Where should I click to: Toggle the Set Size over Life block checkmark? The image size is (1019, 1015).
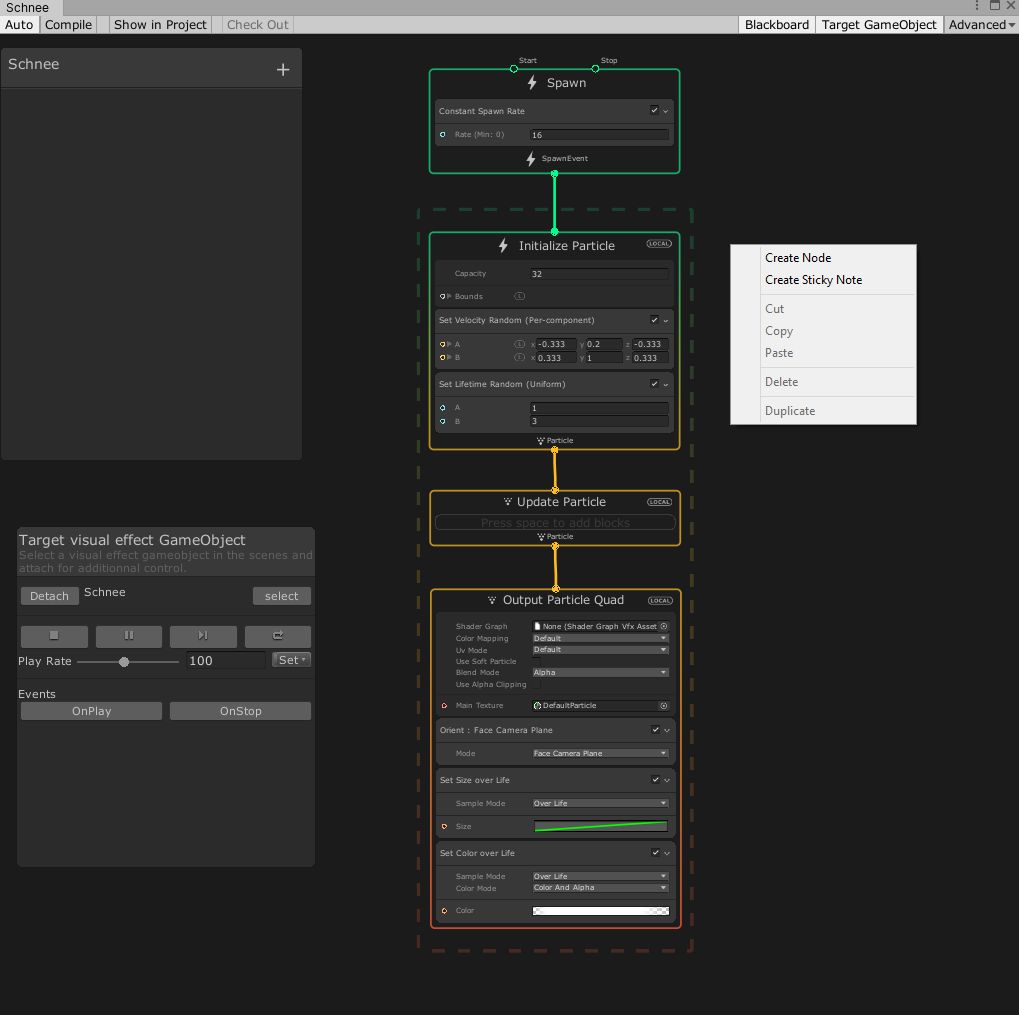click(x=653, y=780)
